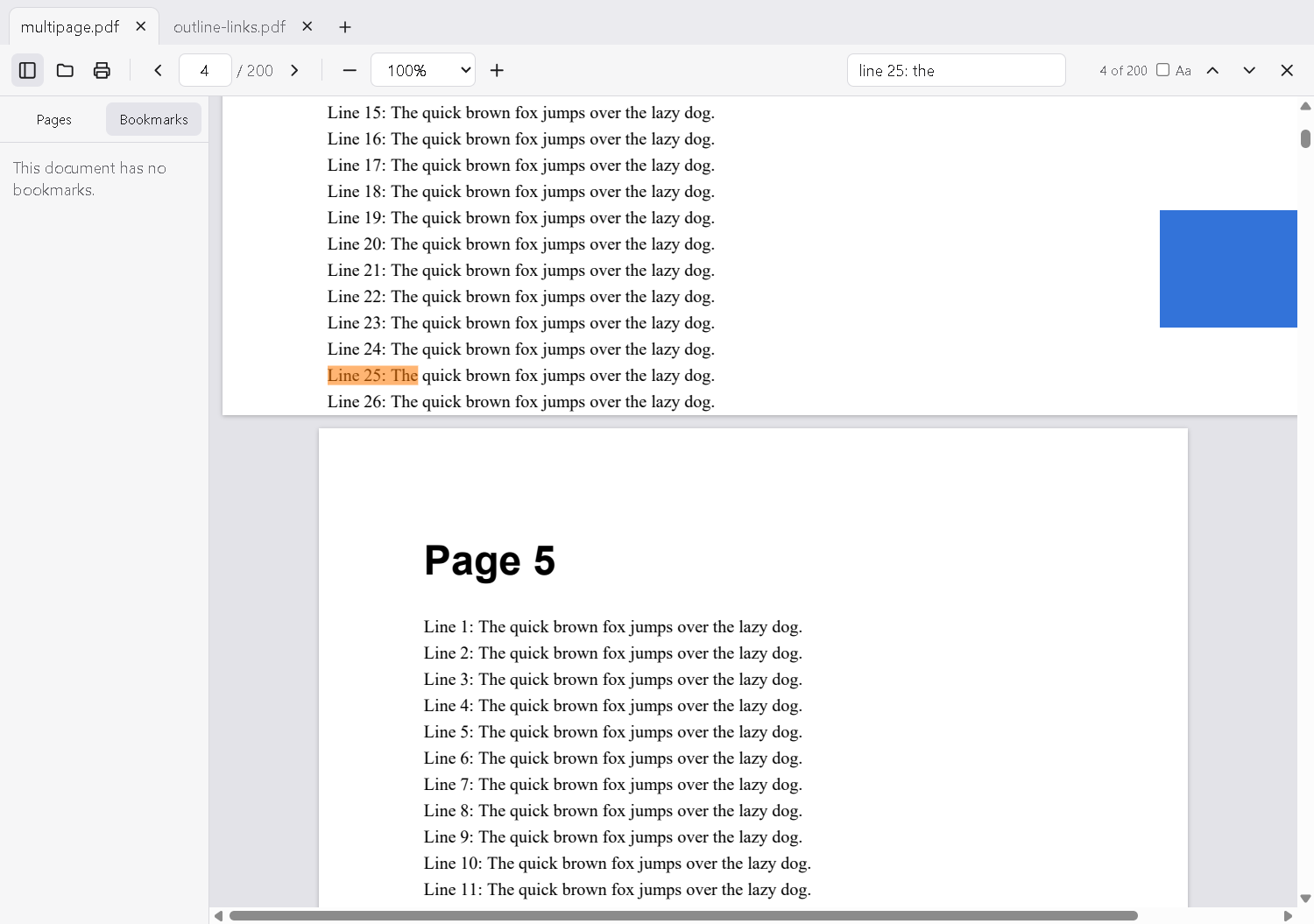Click the vertical scrollbar up arrow
The width and height of the screenshot is (1314, 924).
(1305, 106)
